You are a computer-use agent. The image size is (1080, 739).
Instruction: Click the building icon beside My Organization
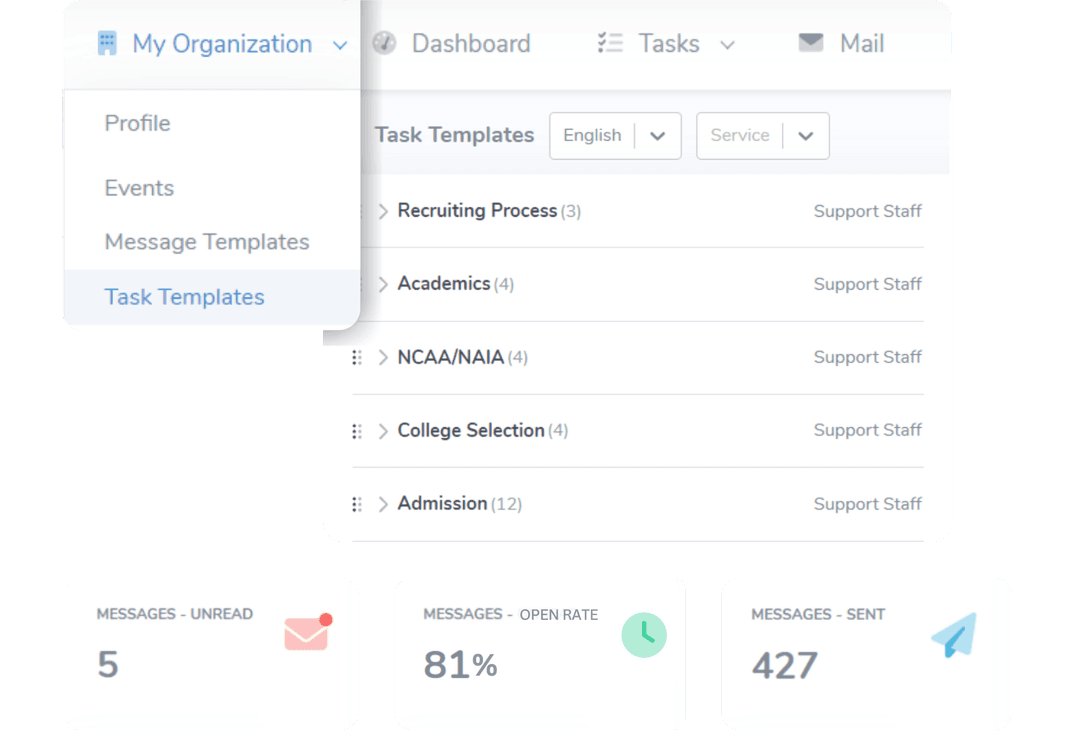click(107, 43)
